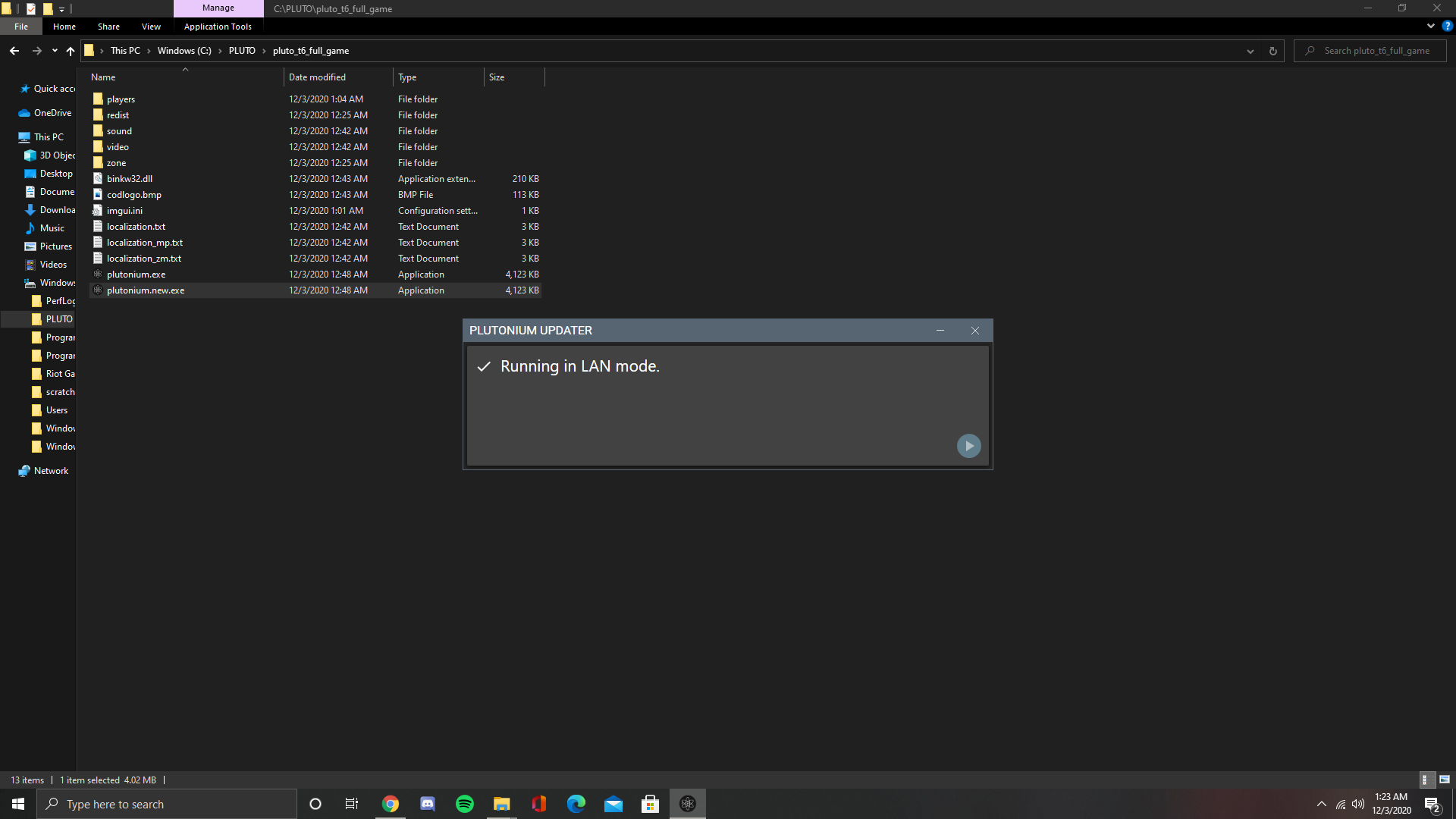The image size is (1456, 819).
Task: Open File Explorer help icon
Action: click(x=1447, y=26)
